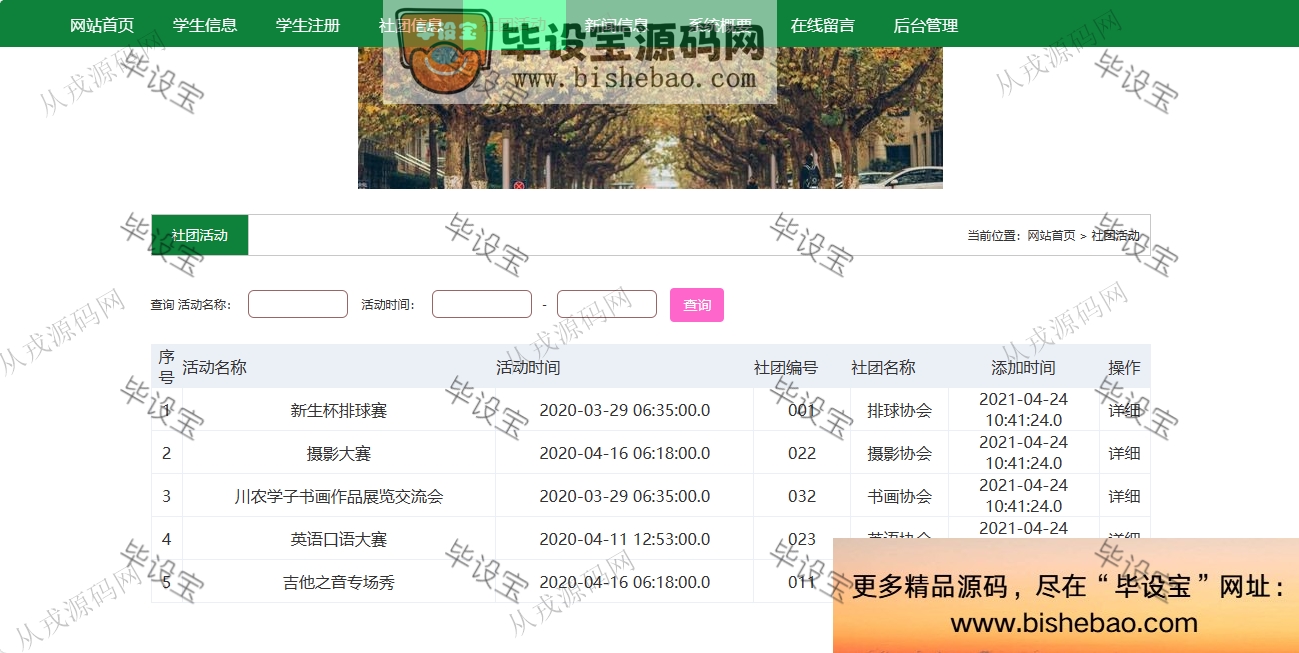
Task: Click the 添加时间 value in the 书画协会 row
Action: [x=1024, y=496]
